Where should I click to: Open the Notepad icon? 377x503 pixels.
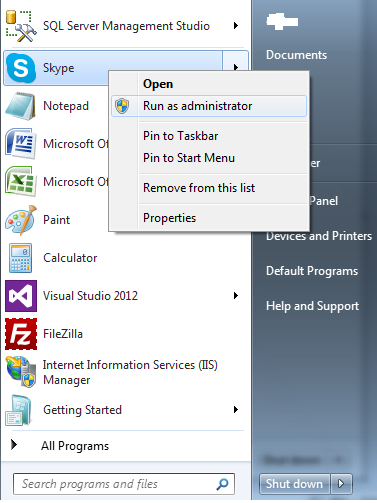point(21,106)
